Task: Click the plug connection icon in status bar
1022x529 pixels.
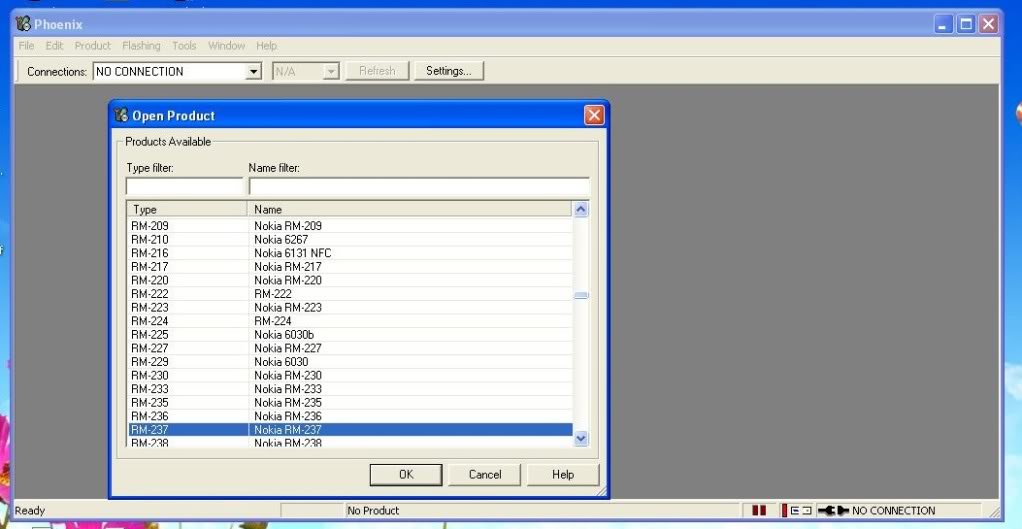Action: [x=833, y=511]
